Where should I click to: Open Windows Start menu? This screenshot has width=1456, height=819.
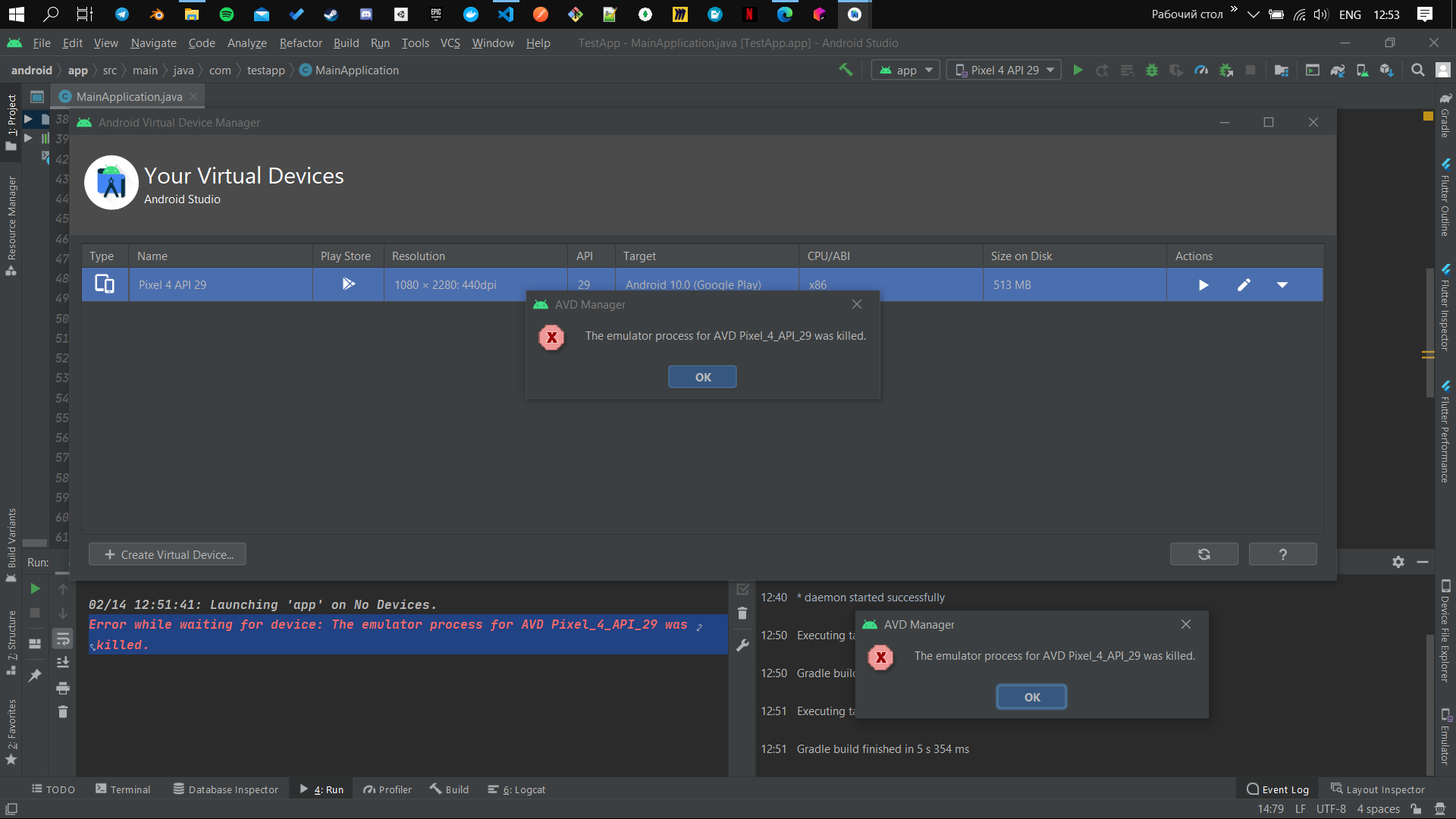tap(17, 14)
